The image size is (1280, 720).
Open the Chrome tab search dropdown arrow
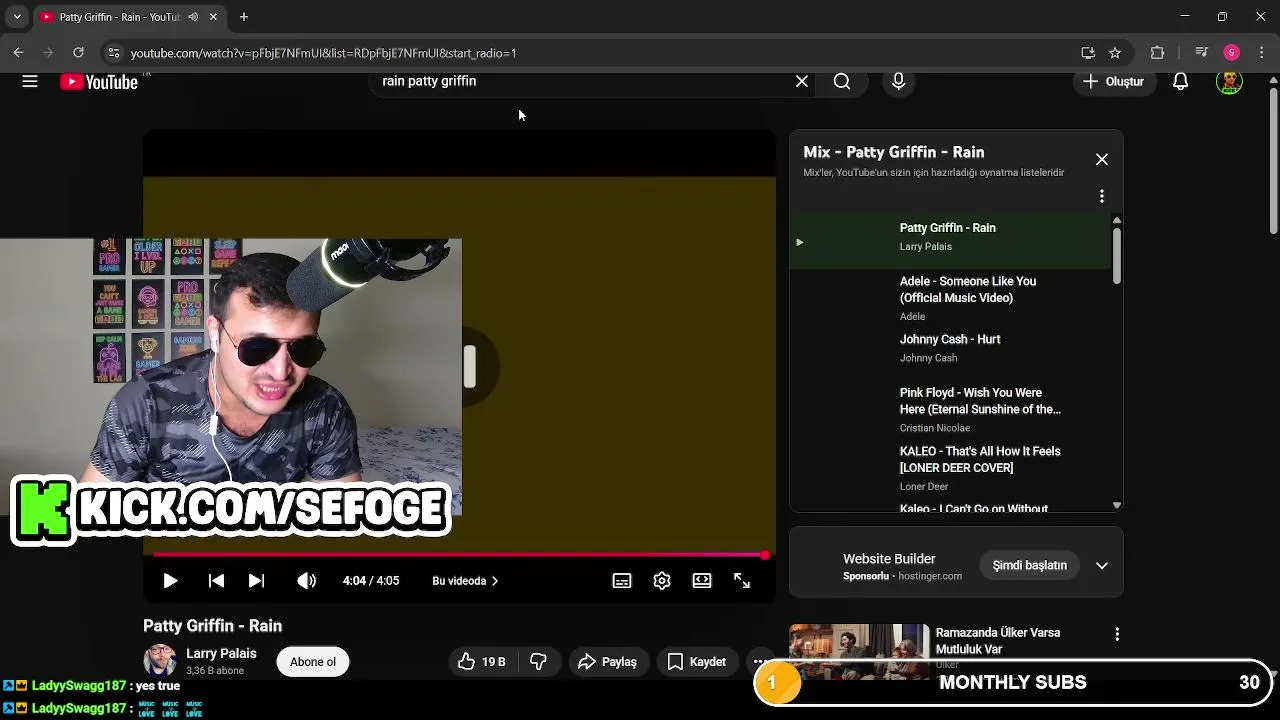(x=16, y=17)
